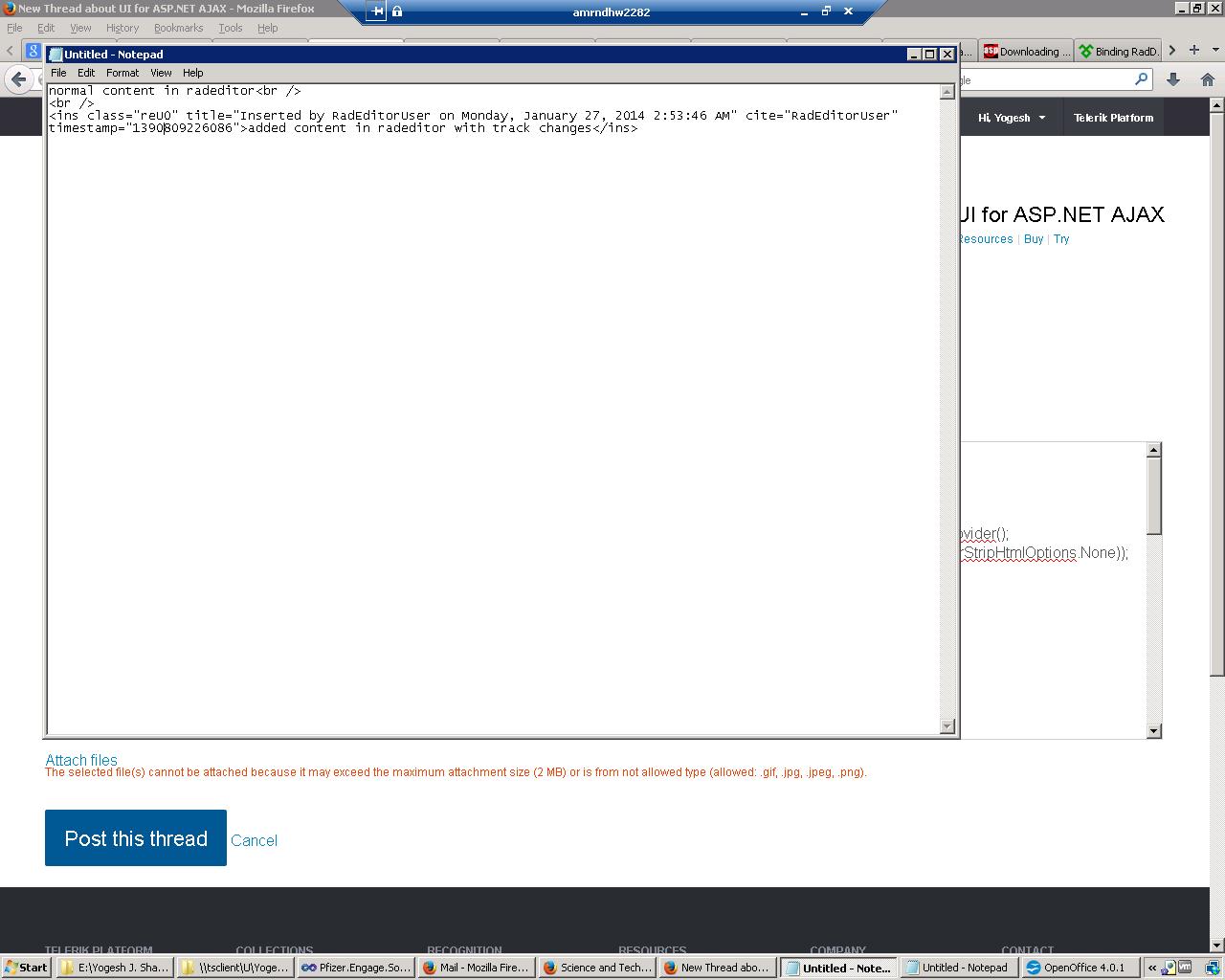Switch to the Binding RadD... browser tab
1225x980 pixels.
(x=1118, y=51)
